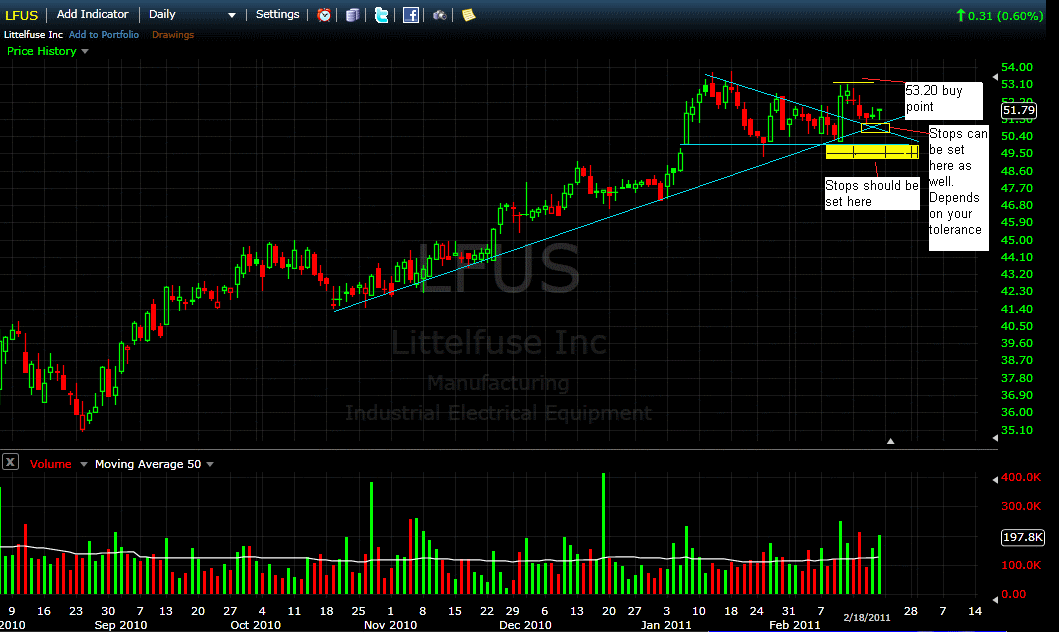This screenshot has height=632, width=1059.
Task: Click the 100.0K volume axis label
Action: click(1021, 565)
